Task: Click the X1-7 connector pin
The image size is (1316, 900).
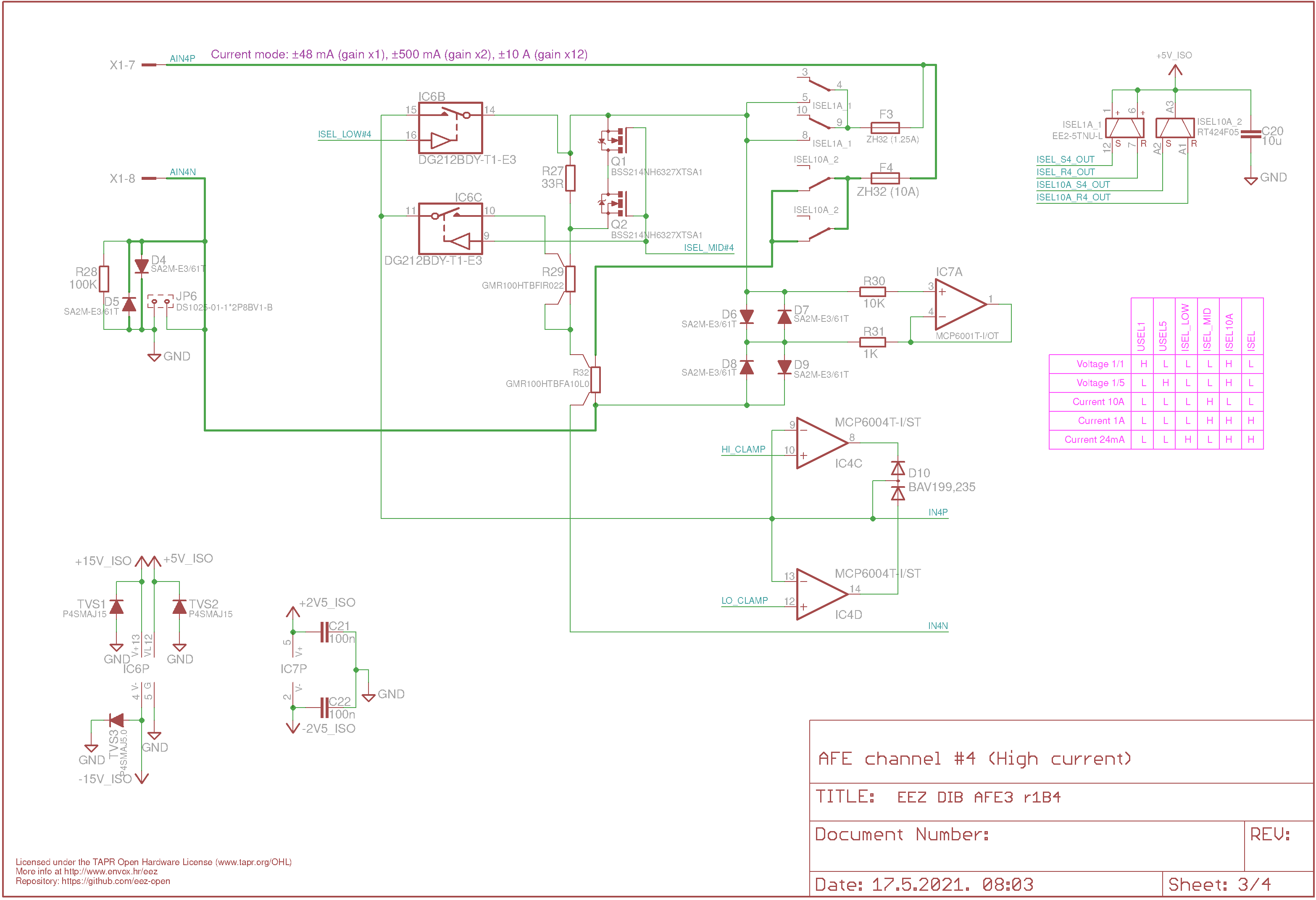Action: point(149,65)
